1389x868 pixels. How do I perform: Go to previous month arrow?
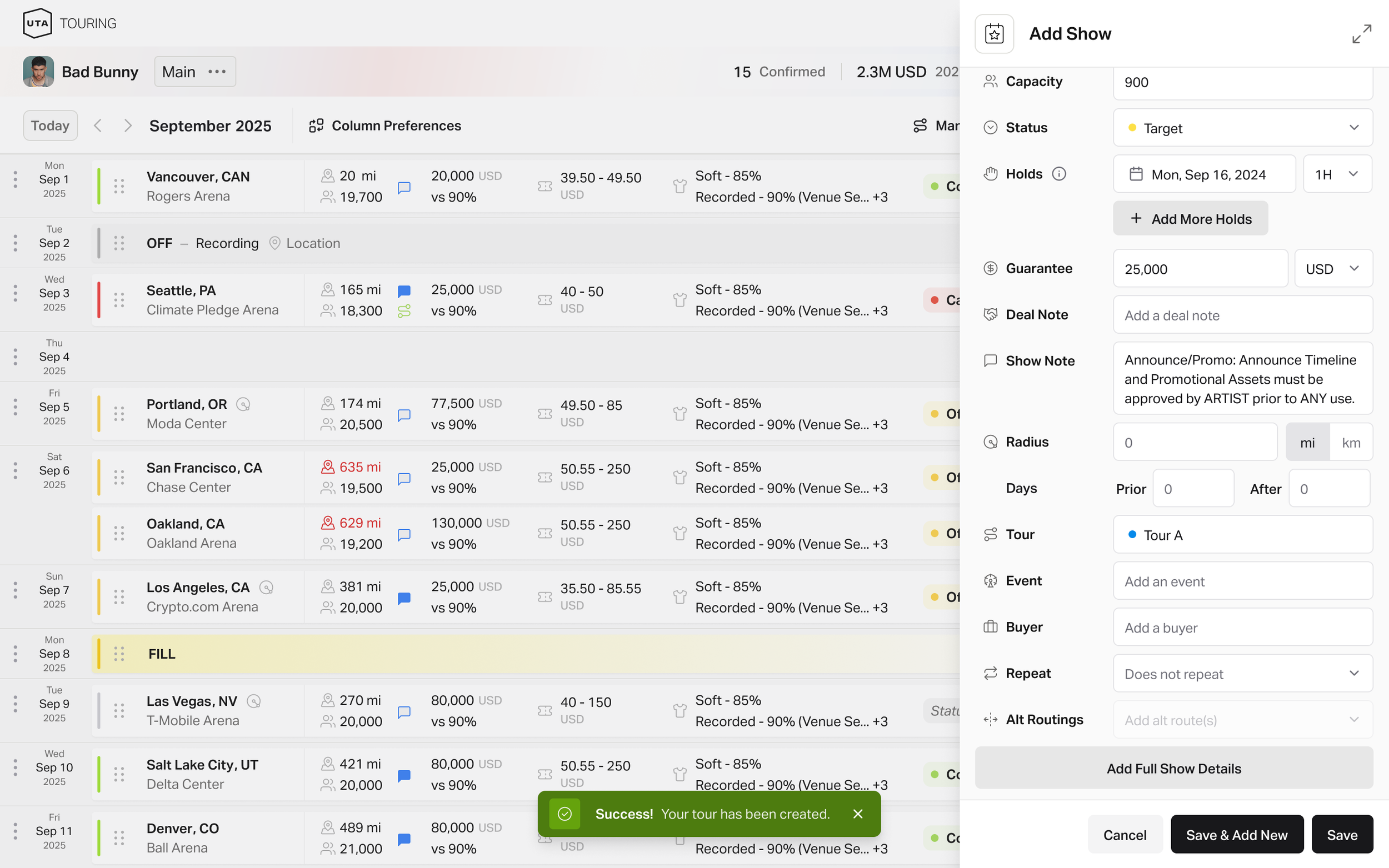[98, 126]
